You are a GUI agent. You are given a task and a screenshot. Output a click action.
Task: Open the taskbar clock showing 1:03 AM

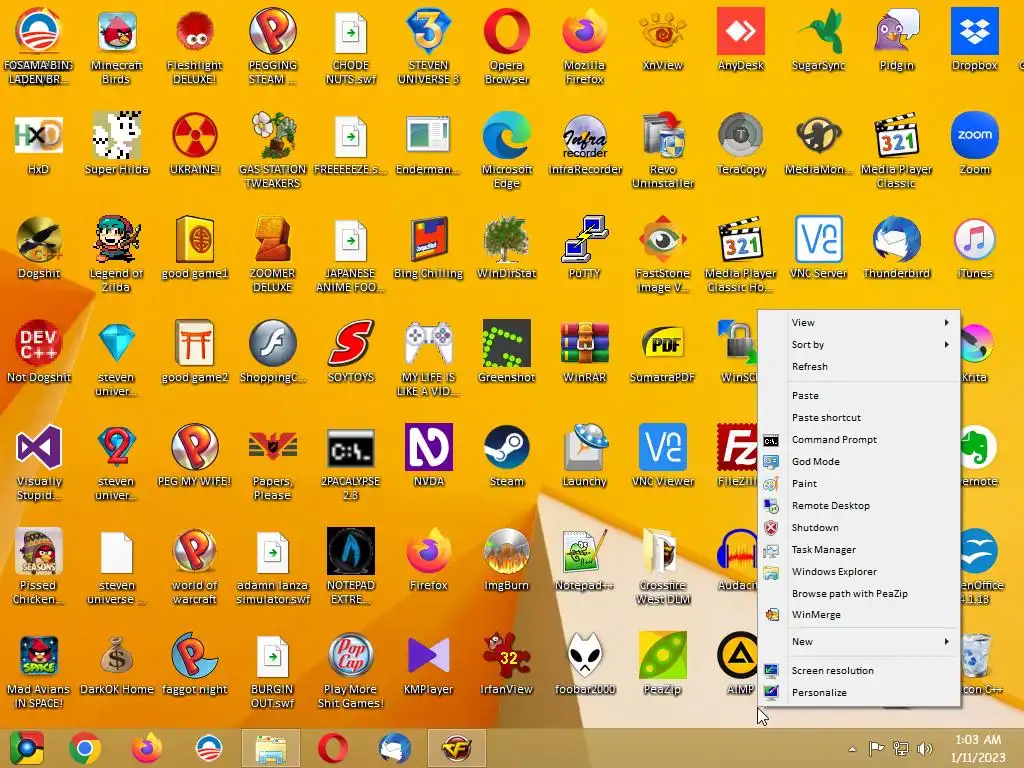[978, 748]
